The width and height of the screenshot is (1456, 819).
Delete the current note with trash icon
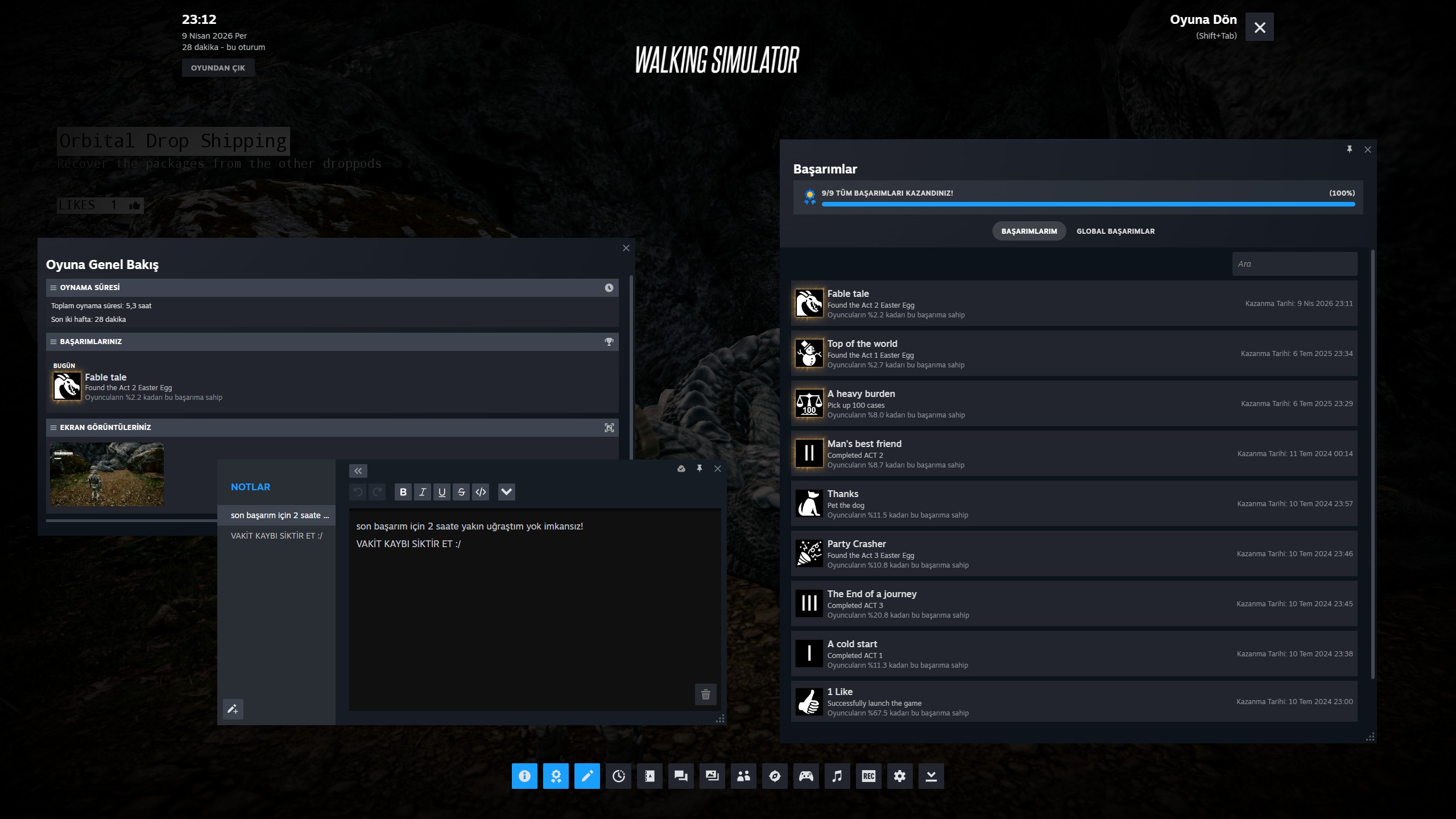click(x=705, y=694)
